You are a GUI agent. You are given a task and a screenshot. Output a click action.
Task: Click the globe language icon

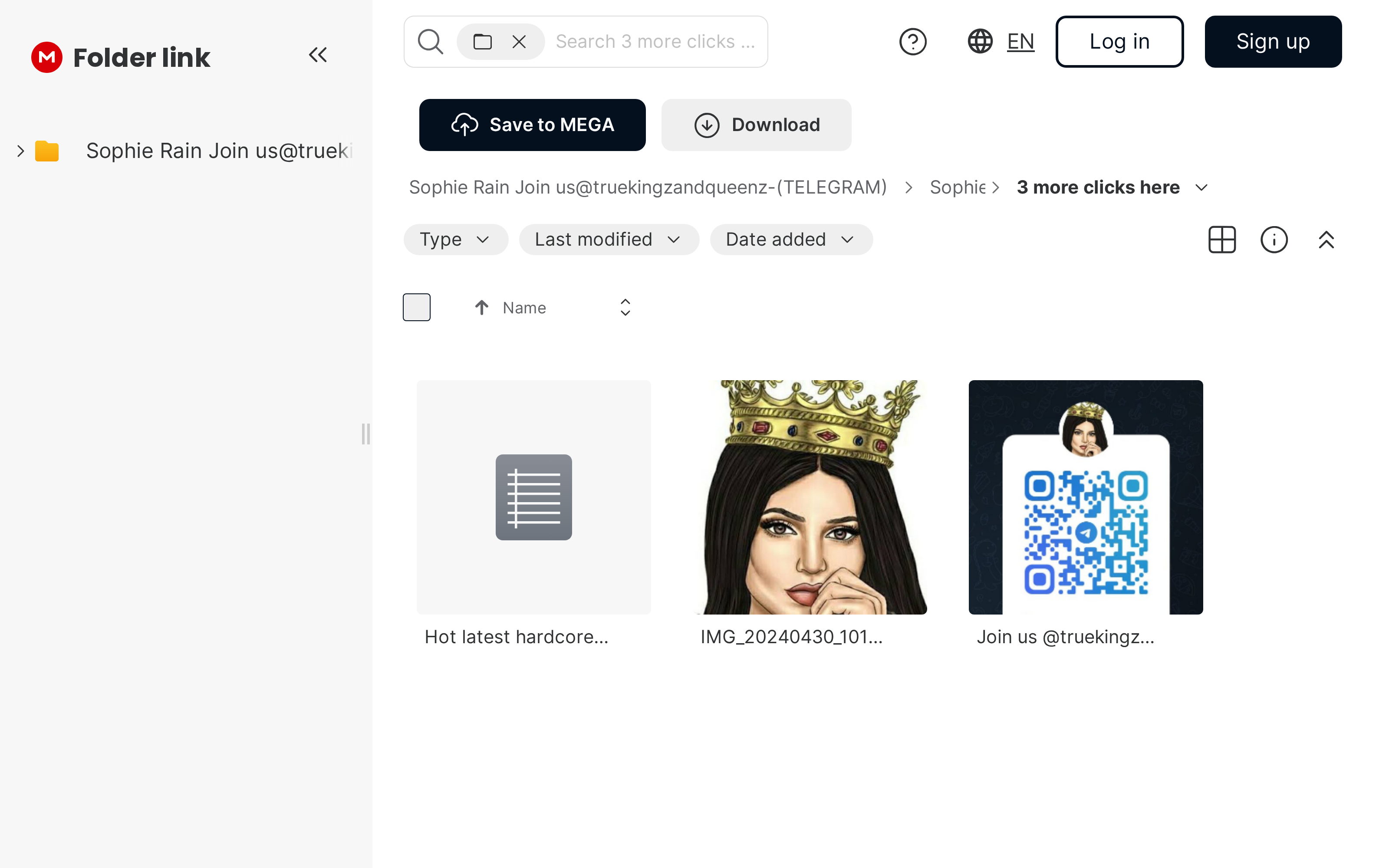tap(981, 42)
